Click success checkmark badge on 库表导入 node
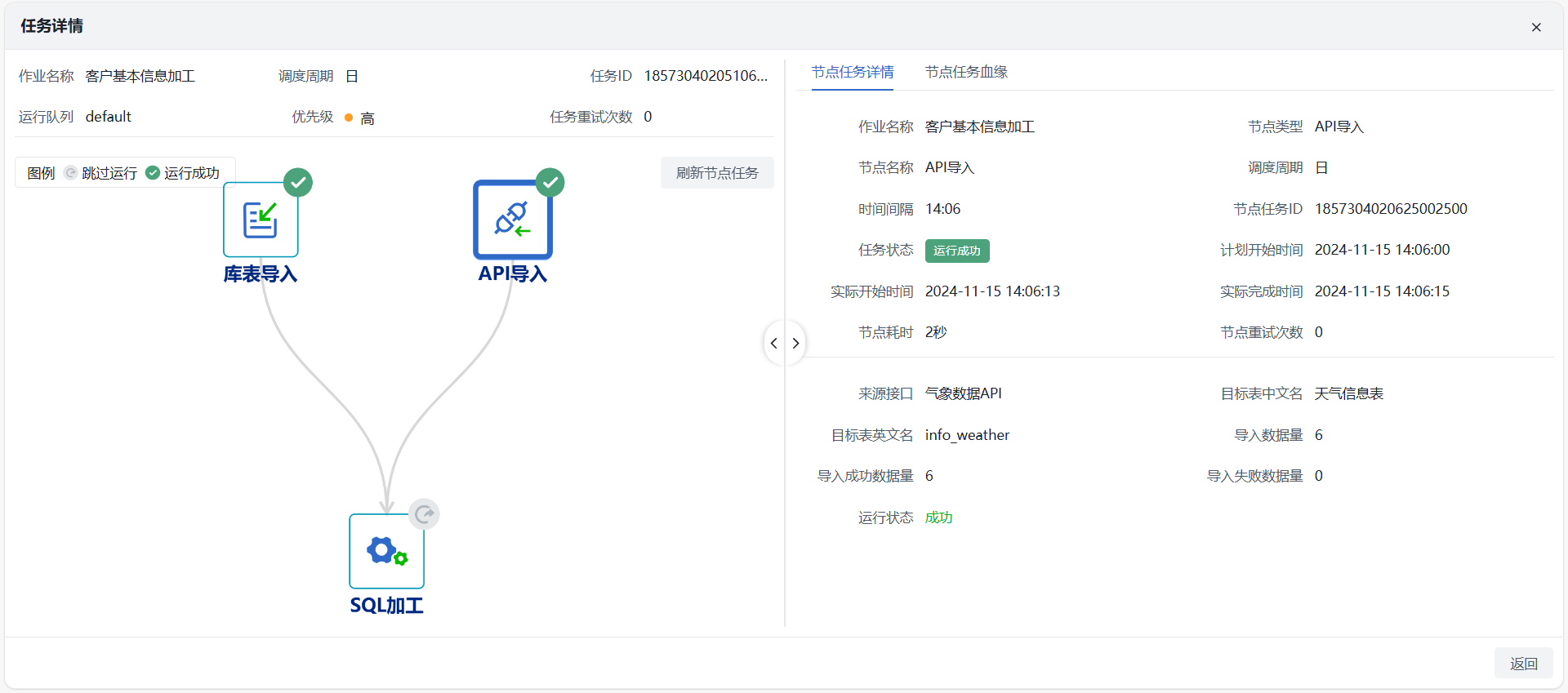Image resolution: width=1568 pixels, height=693 pixels. (x=298, y=182)
